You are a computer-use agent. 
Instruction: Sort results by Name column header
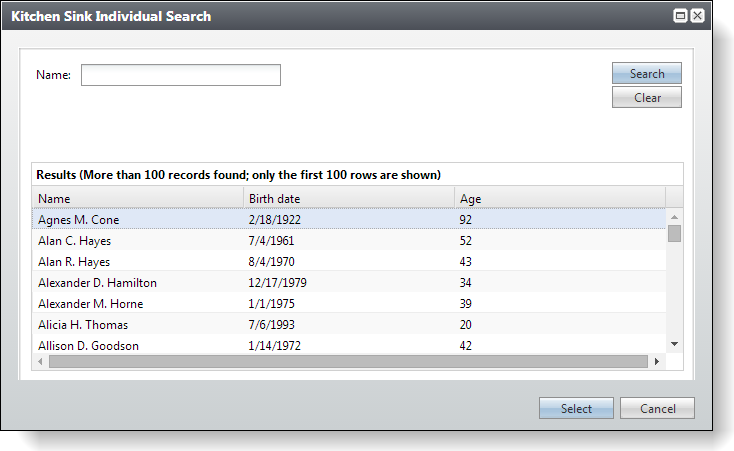pyautogui.click(x=138, y=199)
